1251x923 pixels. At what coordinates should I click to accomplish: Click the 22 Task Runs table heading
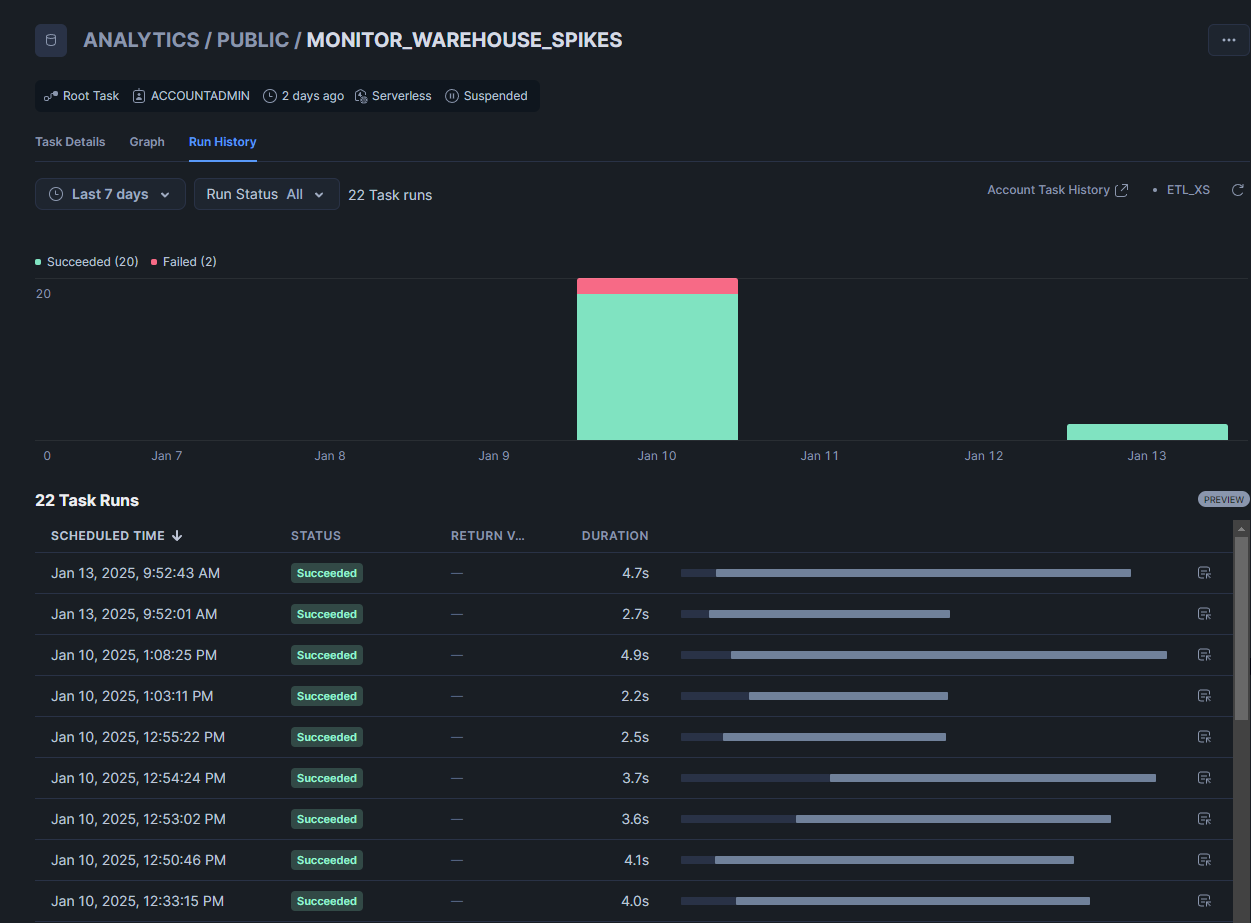(87, 500)
